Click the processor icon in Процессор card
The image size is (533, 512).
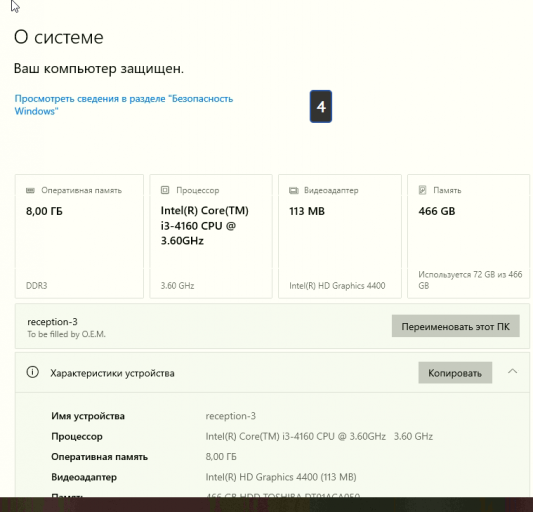pos(165,190)
